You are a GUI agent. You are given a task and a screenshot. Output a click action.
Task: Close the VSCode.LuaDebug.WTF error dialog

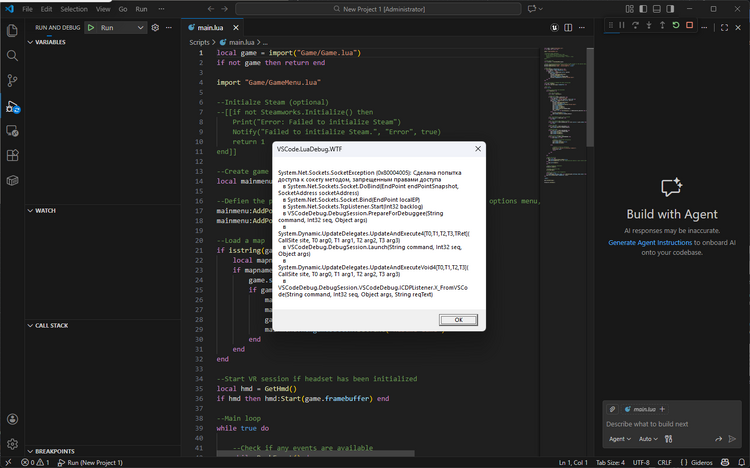(477, 149)
